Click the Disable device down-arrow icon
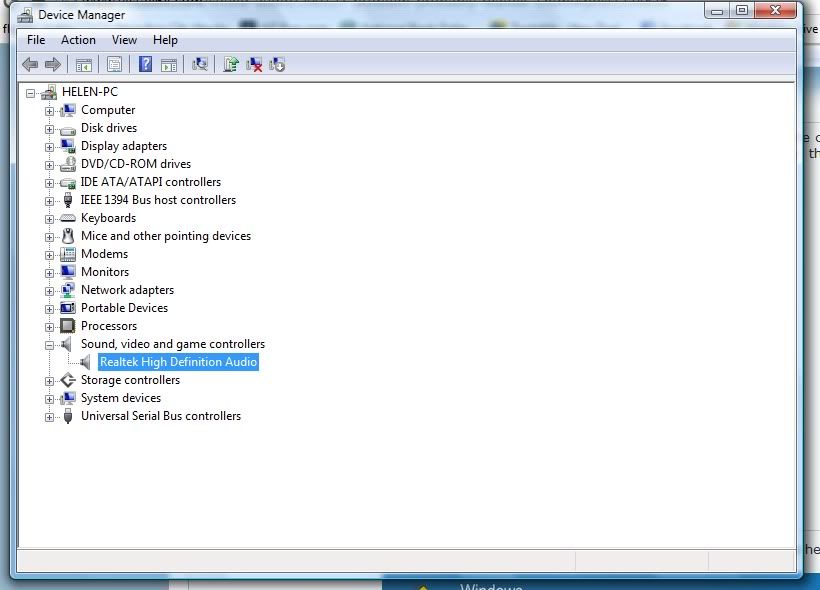820x590 pixels. click(277, 65)
